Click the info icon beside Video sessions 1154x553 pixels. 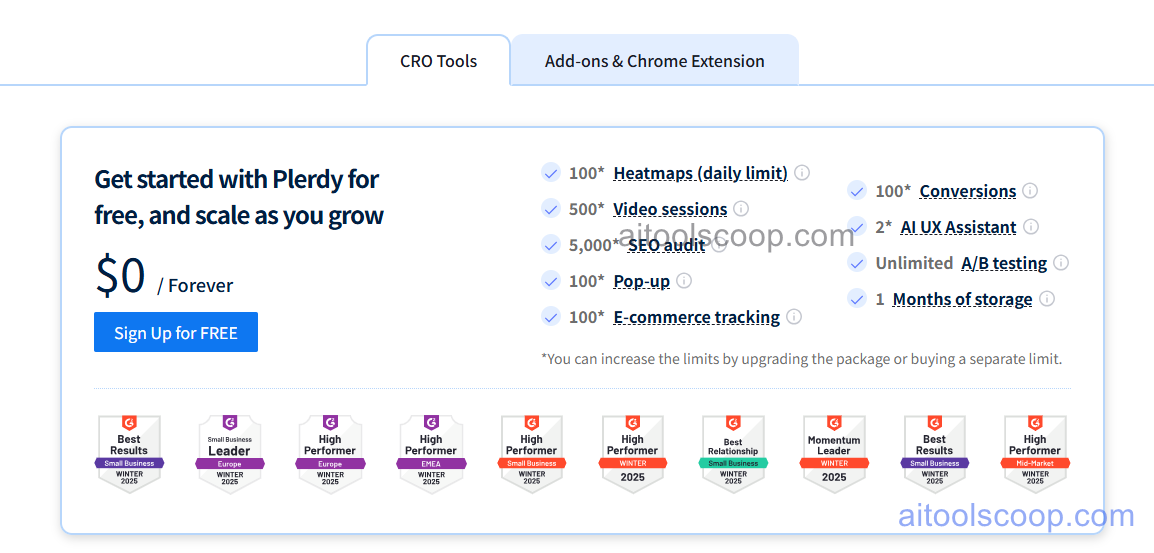coord(741,209)
